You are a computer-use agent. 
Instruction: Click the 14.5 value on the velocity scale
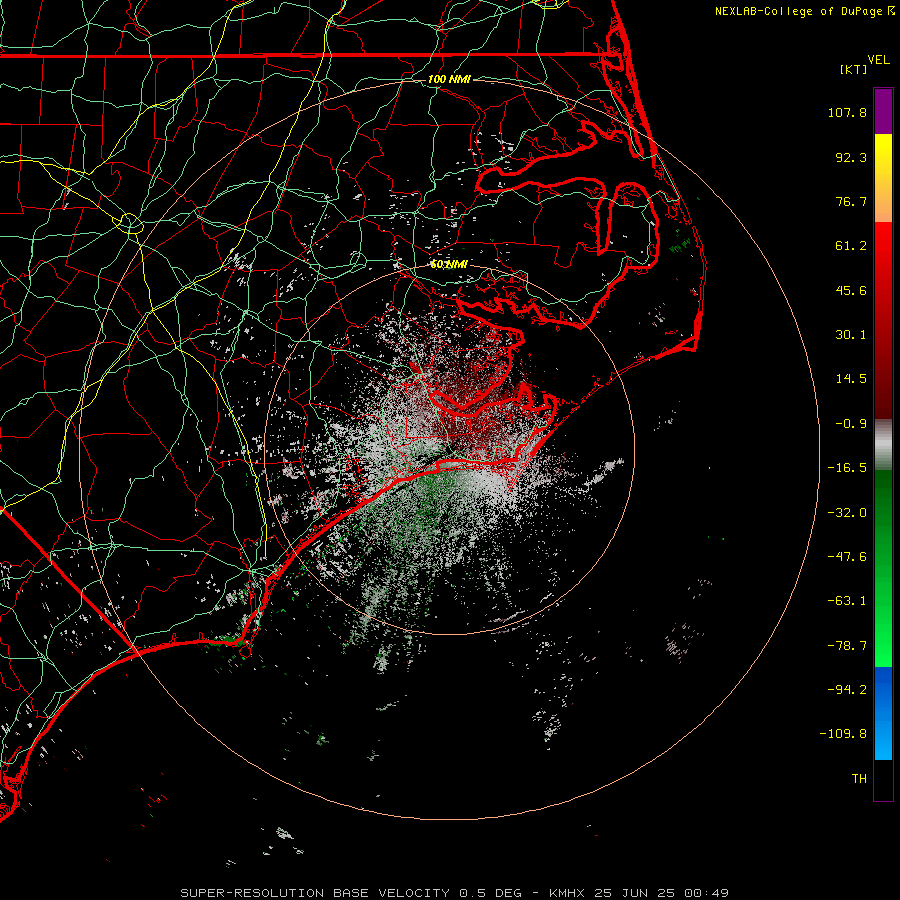coord(851,379)
